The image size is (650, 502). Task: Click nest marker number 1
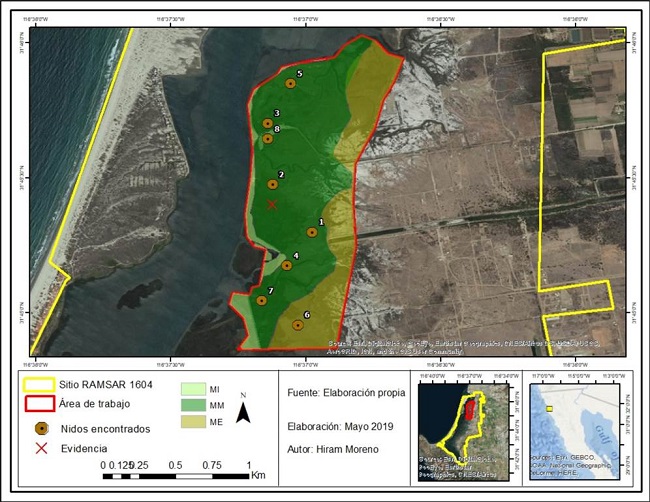coord(312,232)
